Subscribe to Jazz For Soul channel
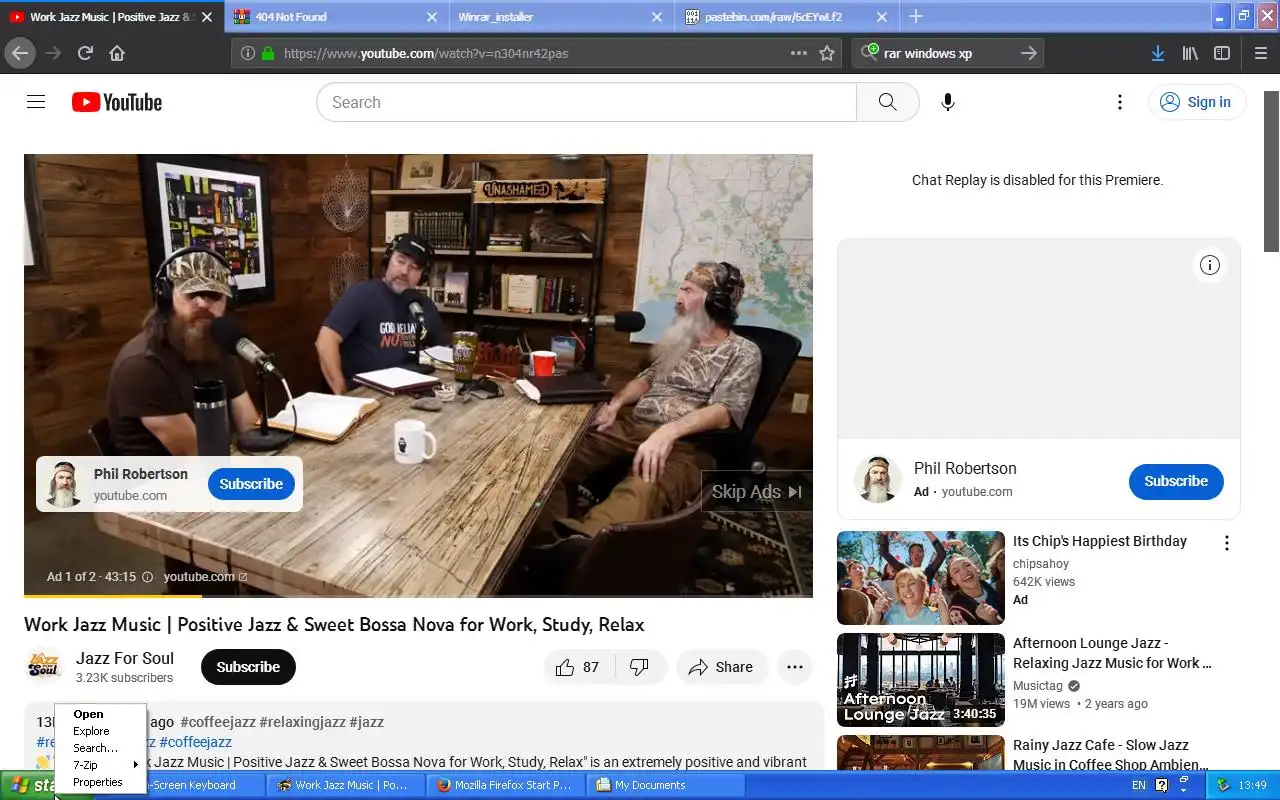The width and height of the screenshot is (1280, 800). coord(248,667)
